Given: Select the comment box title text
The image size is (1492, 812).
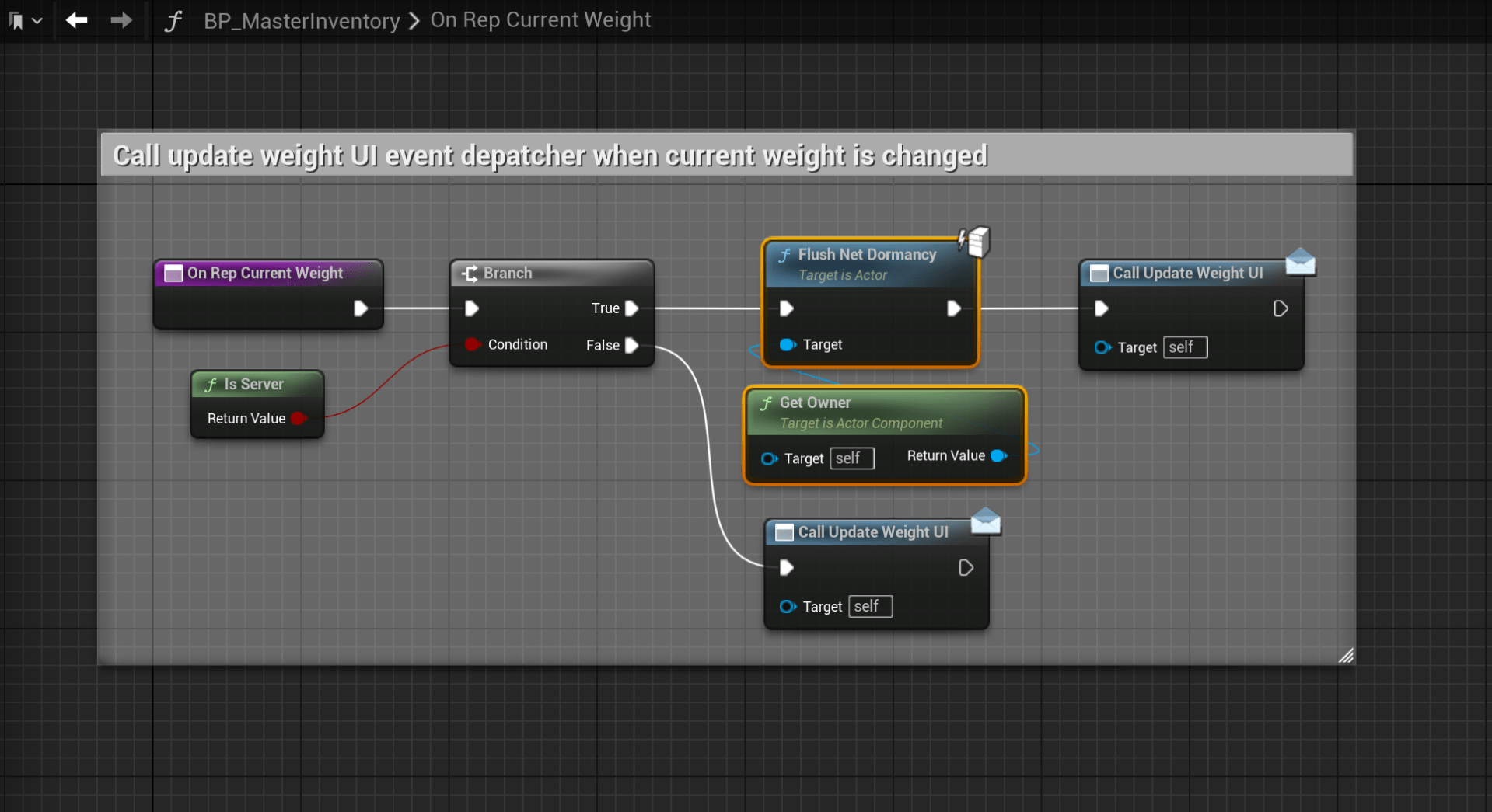Looking at the screenshot, I should click(550, 155).
